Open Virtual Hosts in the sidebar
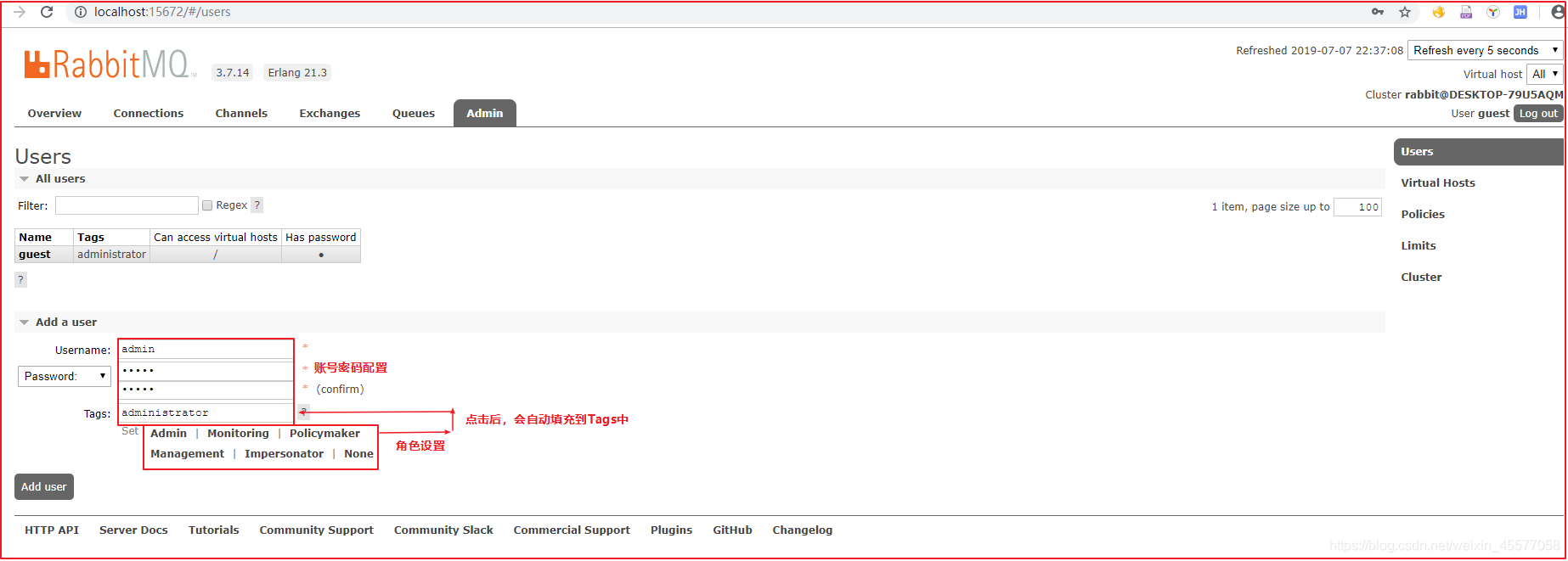Viewport: 1568px width, 561px height. click(x=1438, y=182)
